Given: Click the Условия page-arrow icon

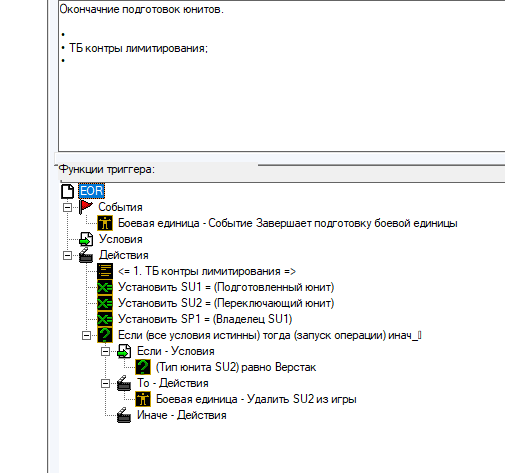Looking at the screenshot, I should [86, 239].
